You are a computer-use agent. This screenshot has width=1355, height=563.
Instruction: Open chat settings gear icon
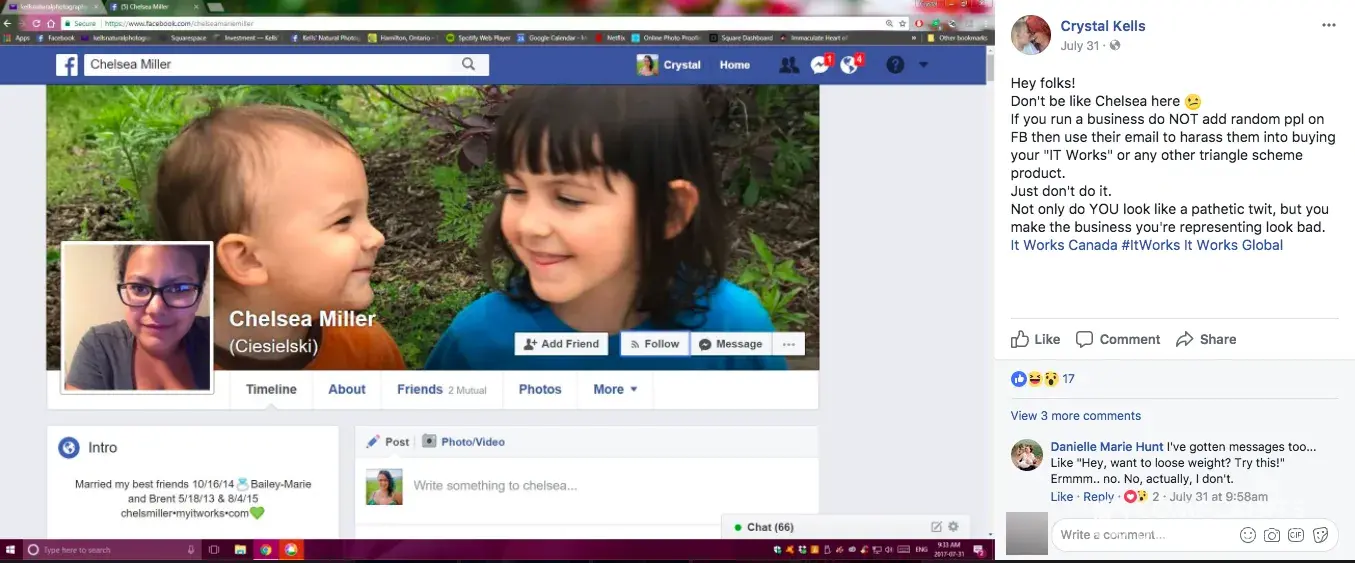[953, 527]
